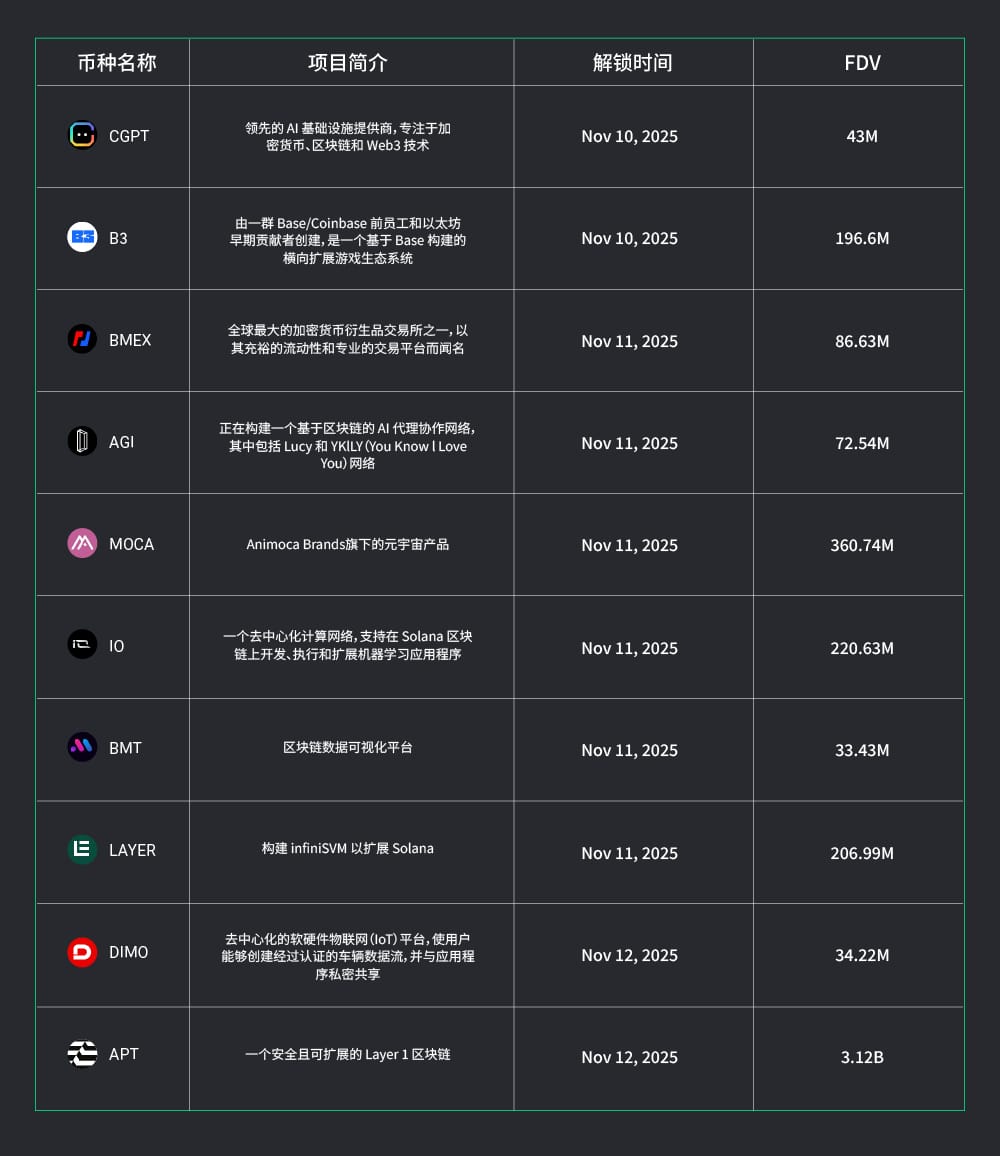Click the 币种名称 column header
Viewport: 1000px width, 1156px height.
click(x=117, y=63)
